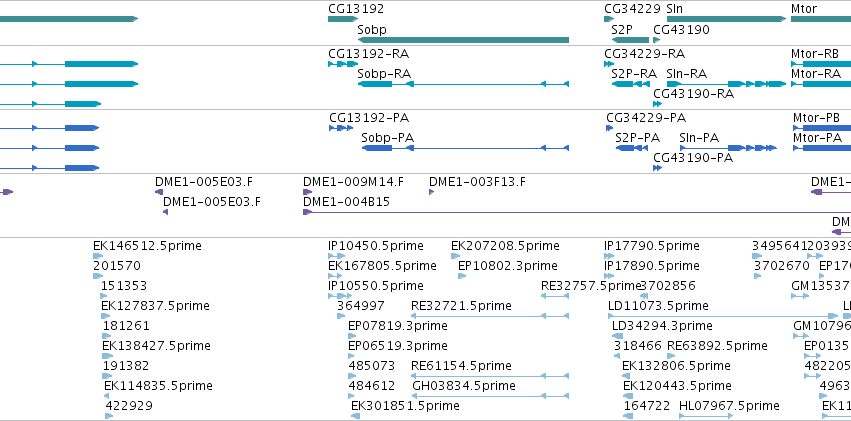Select the DME1-004B15 long feature

pyautogui.click(x=577, y=212)
